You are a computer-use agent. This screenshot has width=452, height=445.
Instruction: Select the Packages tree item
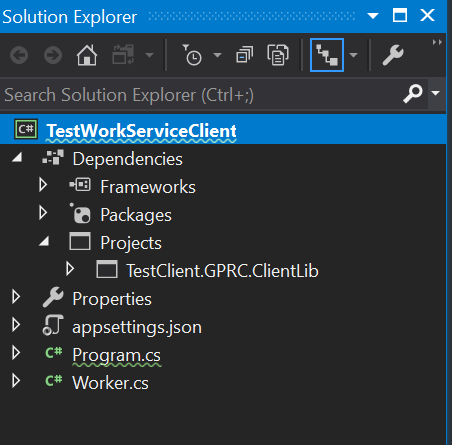tap(136, 215)
